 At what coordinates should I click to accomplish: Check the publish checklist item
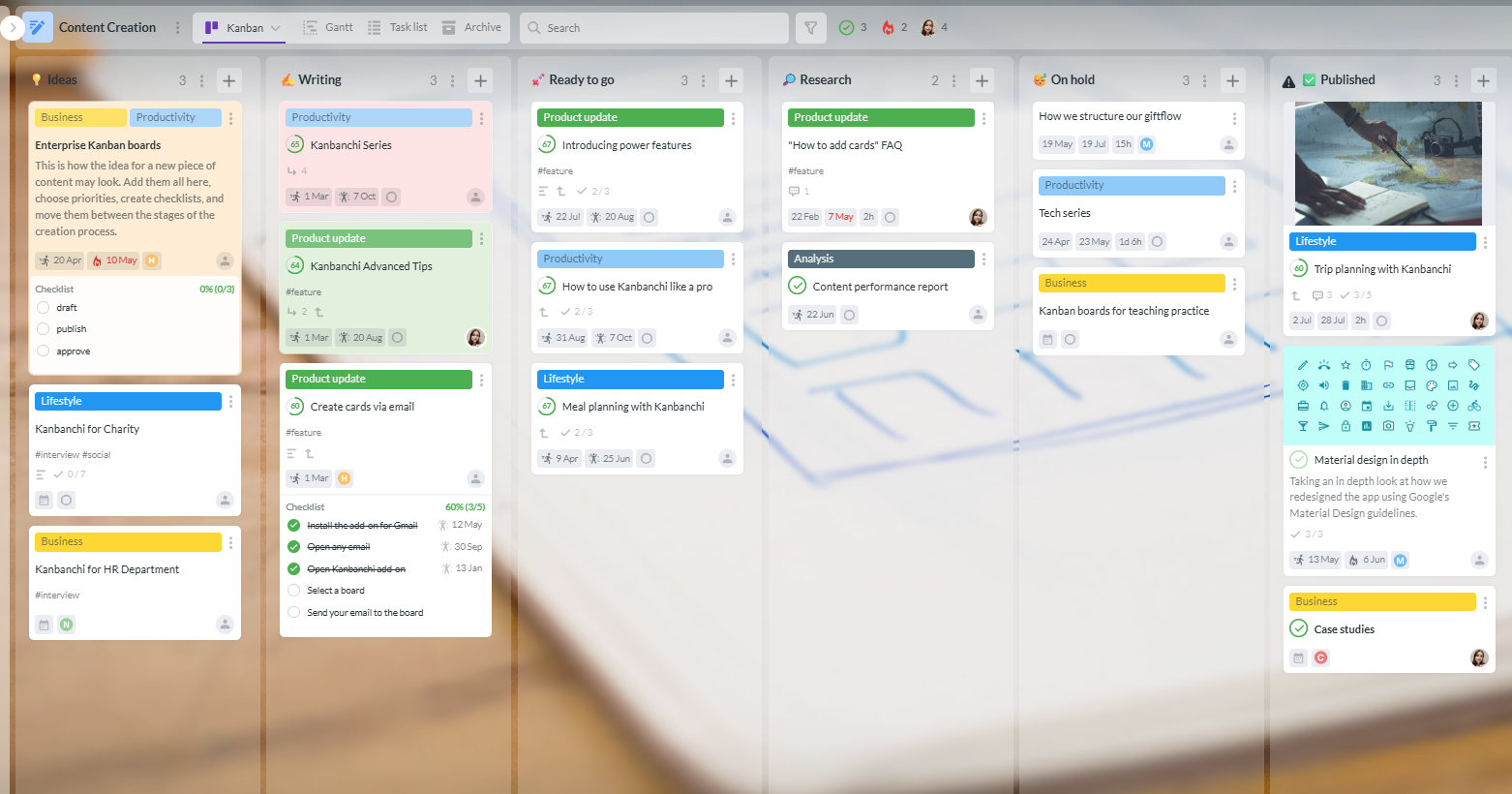click(x=43, y=328)
